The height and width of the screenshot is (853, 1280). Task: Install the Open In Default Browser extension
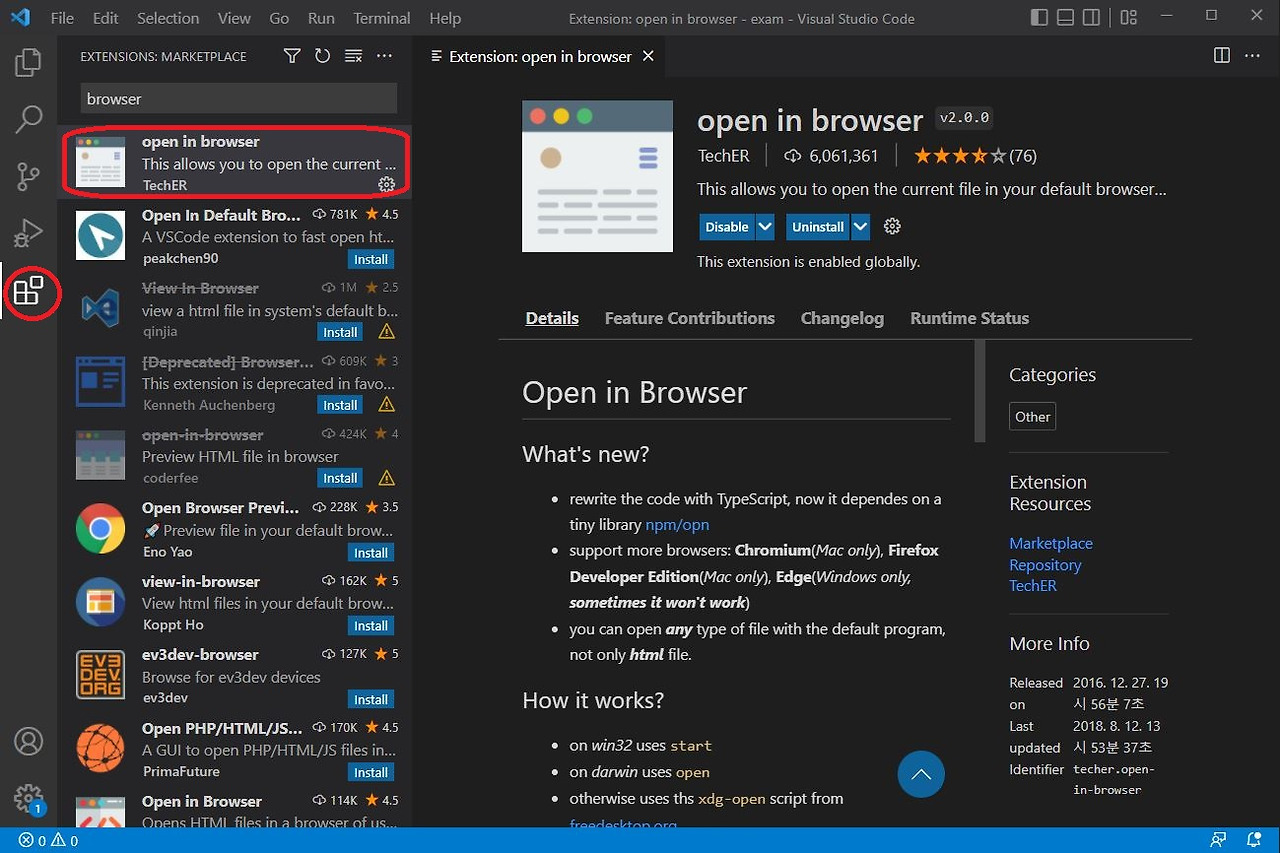(x=371, y=259)
